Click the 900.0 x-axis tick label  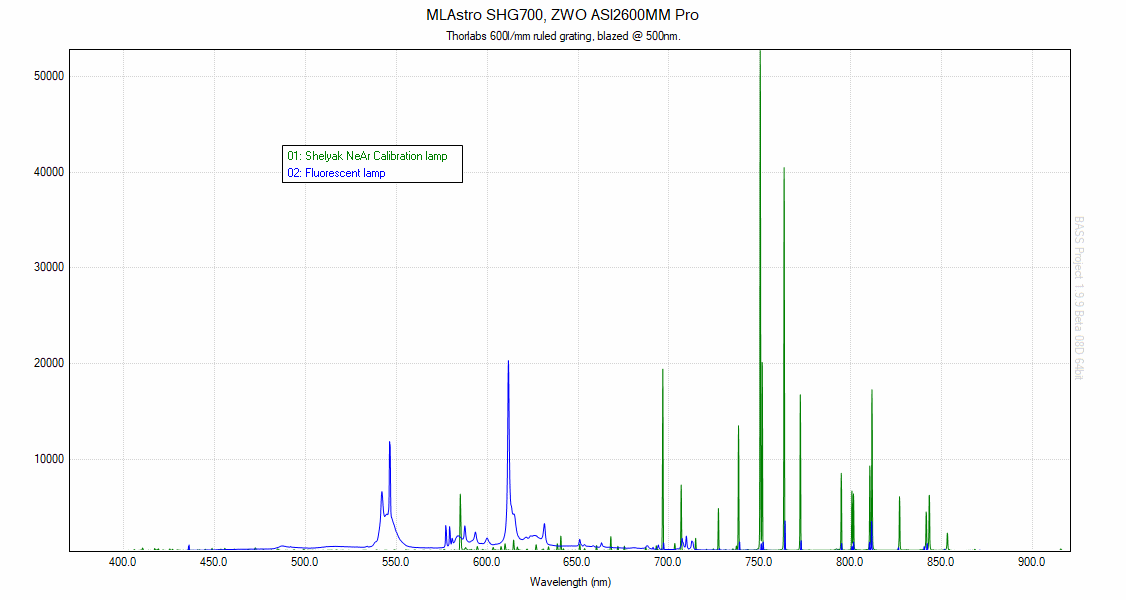click(x=1031, y=563)
